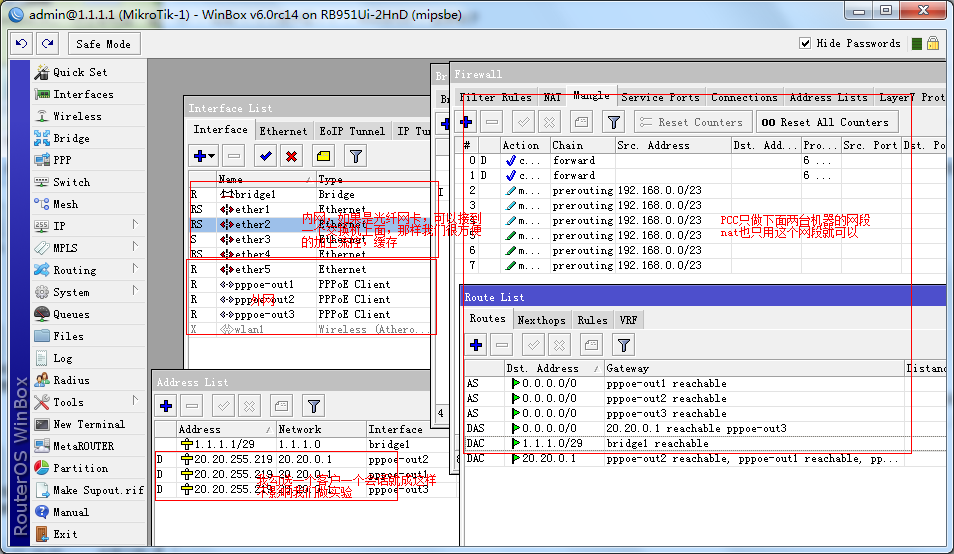This screenshot has height=554, width=954.
Task: Switch to Rules tab in Route List
Action: 592,320
